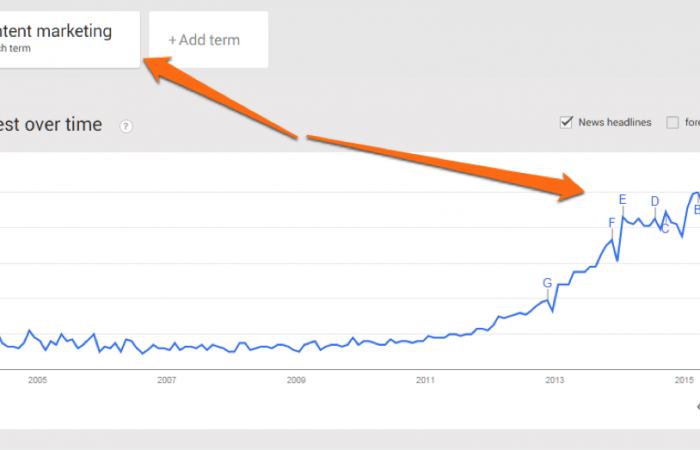Click the + Add term button

click(x=208, y=40)
